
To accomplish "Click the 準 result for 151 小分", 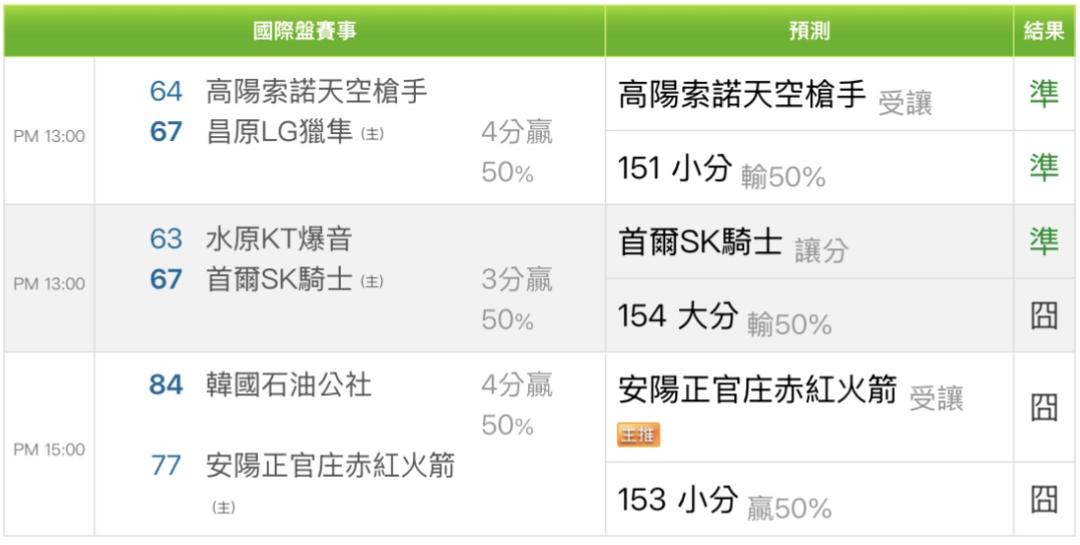I will 1044,167.
